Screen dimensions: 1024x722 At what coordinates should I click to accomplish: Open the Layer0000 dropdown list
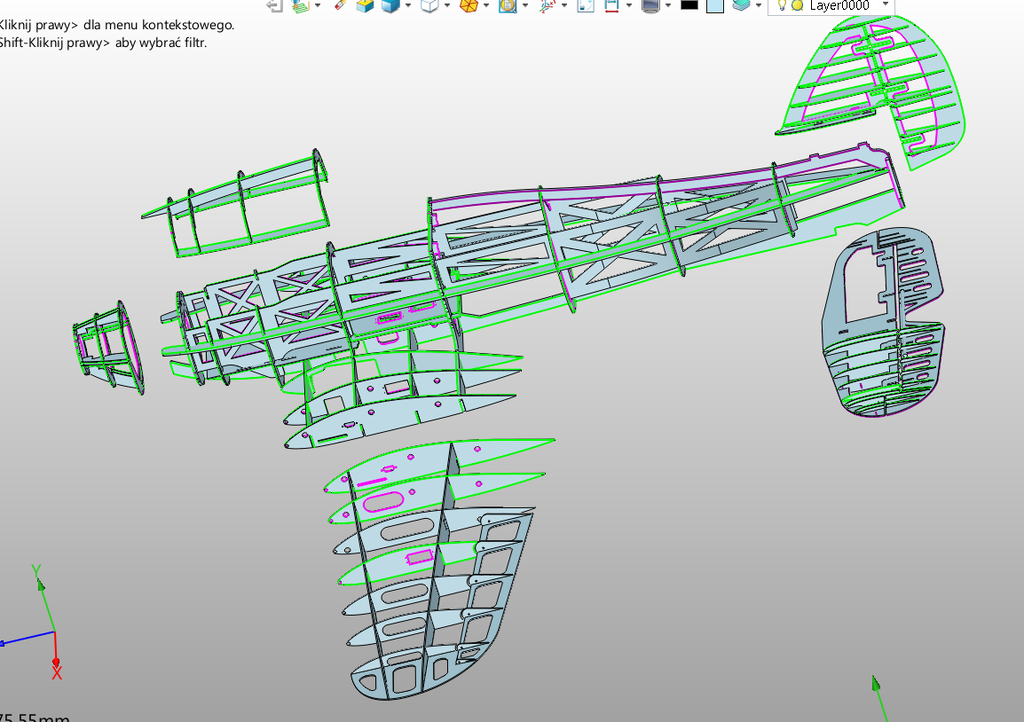click(884, 6)
